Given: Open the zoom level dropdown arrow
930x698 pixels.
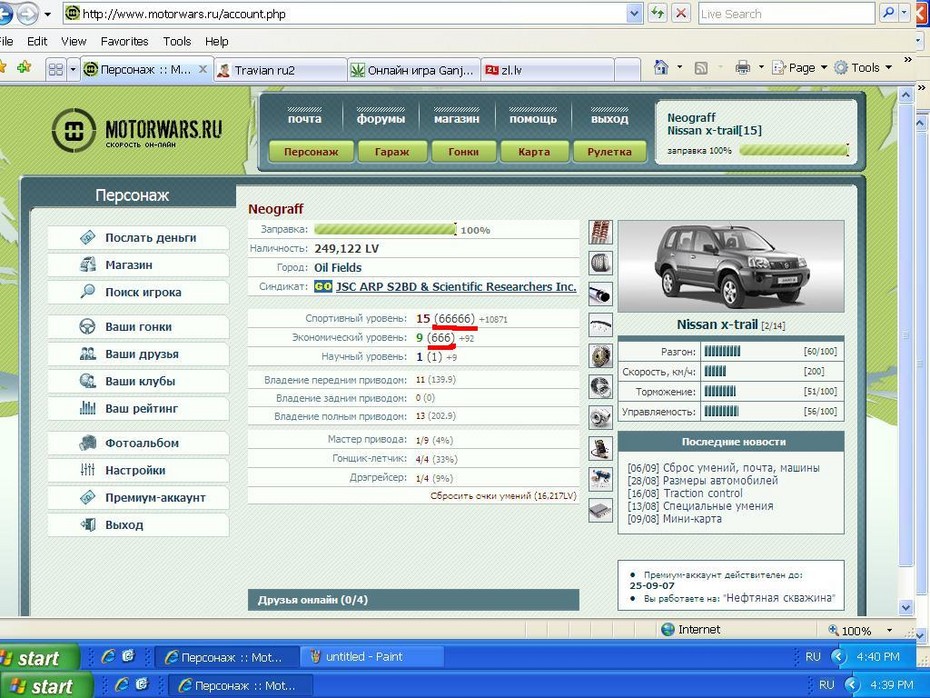Looking at the screenshot, I should tap(889, 630).
